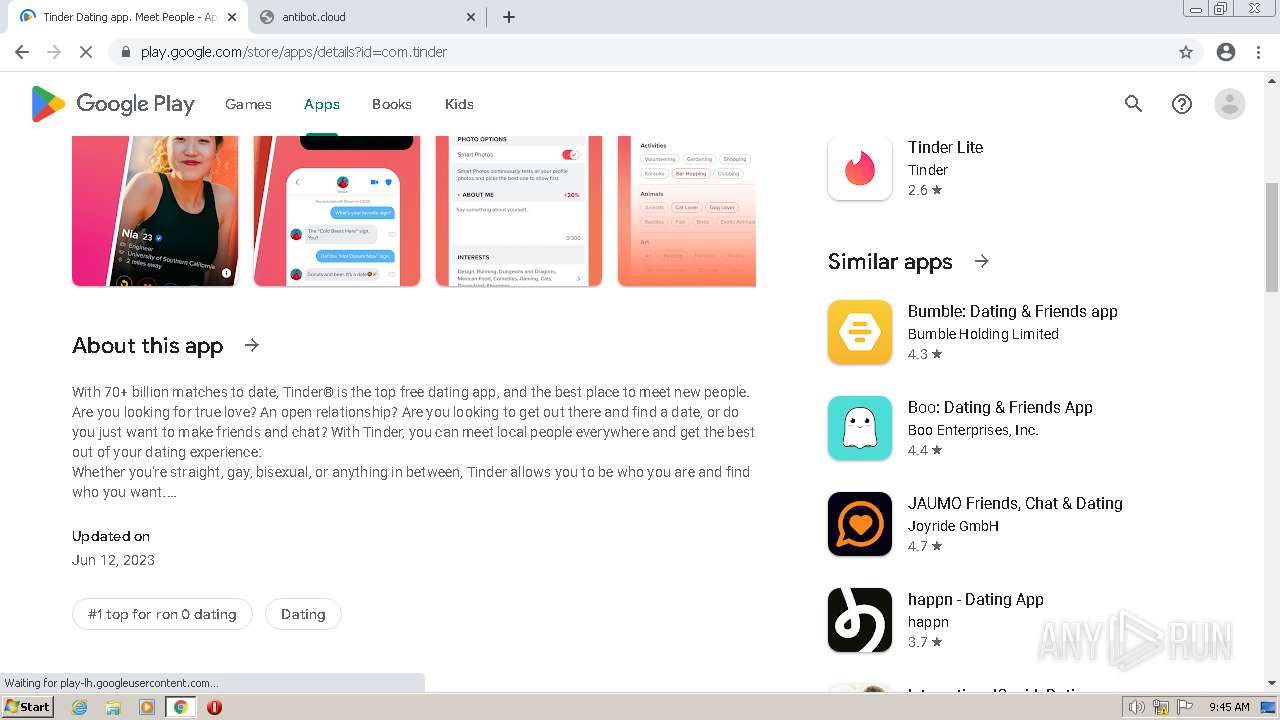The image size is (1280, 720).
Task: Click the volume speaker tray icon
Action: pos(1136,707)
